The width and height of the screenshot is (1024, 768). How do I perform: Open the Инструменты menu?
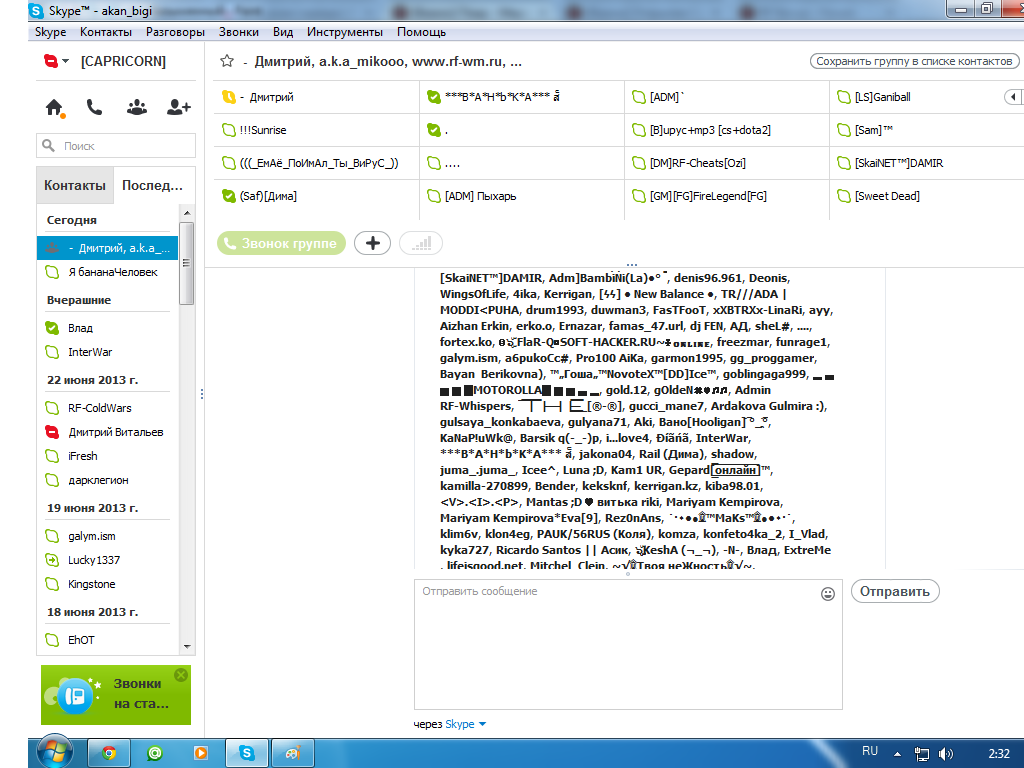tap(345, 32)
